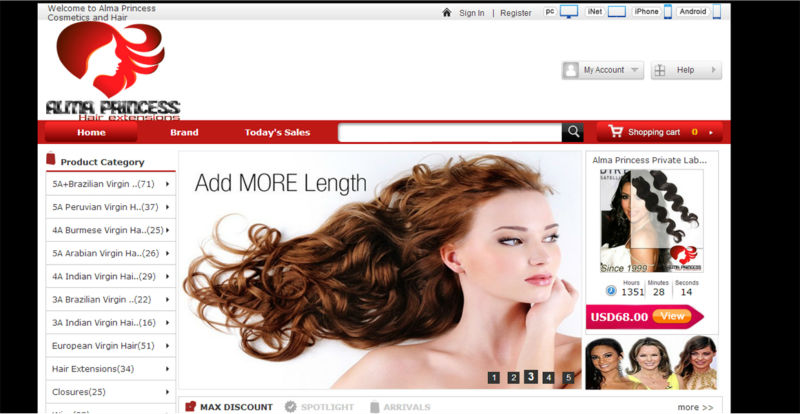Screen dimensions: 800x414
Task: Open the Brand menu item
Action: 184,132
